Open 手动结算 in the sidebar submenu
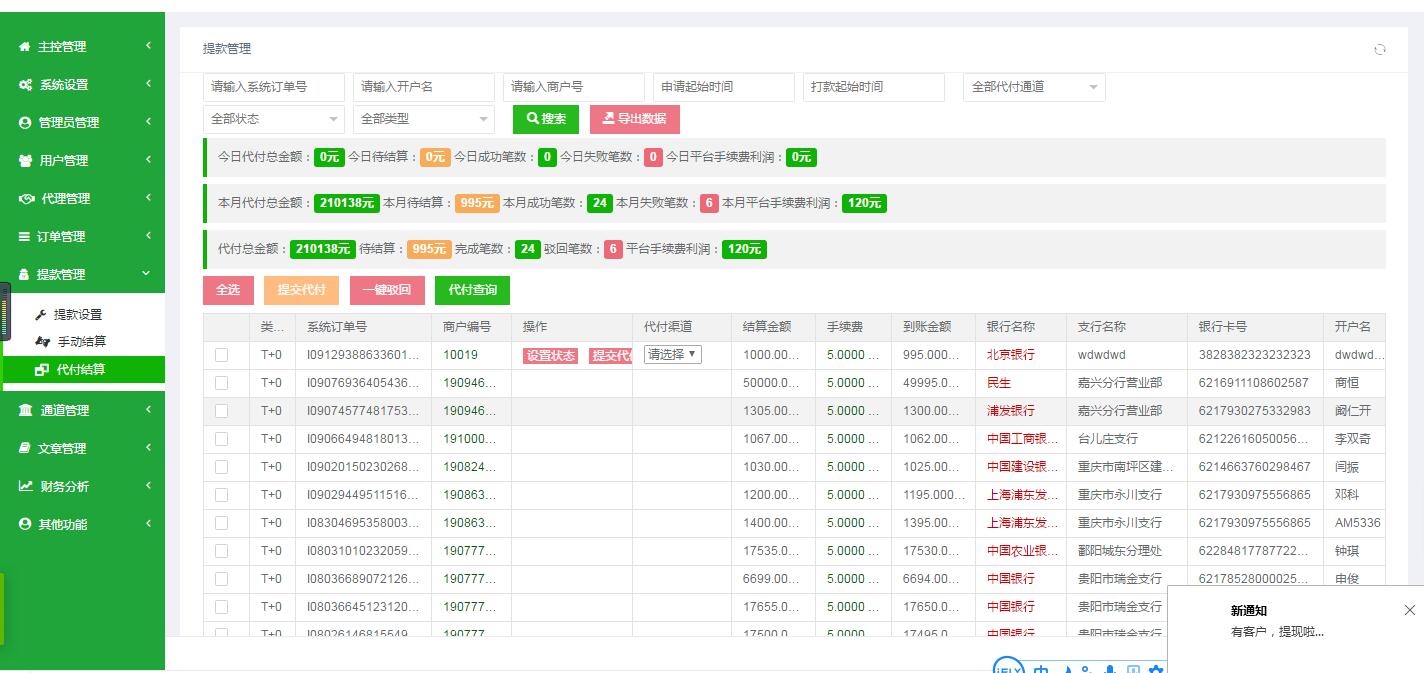 (x=81, y=342)
